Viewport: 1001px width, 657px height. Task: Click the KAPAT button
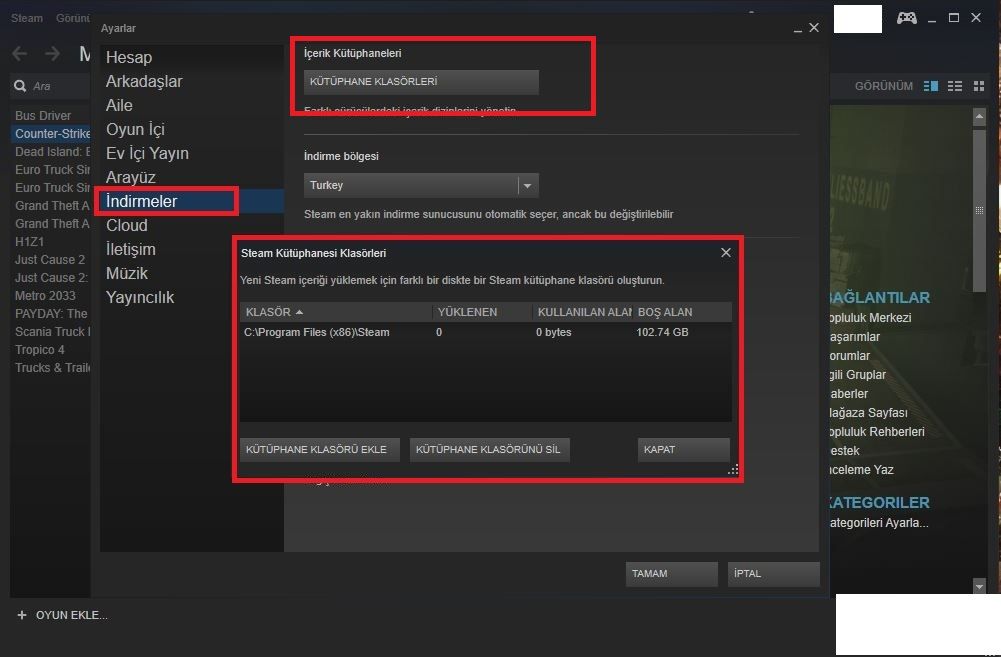(684, 449)
